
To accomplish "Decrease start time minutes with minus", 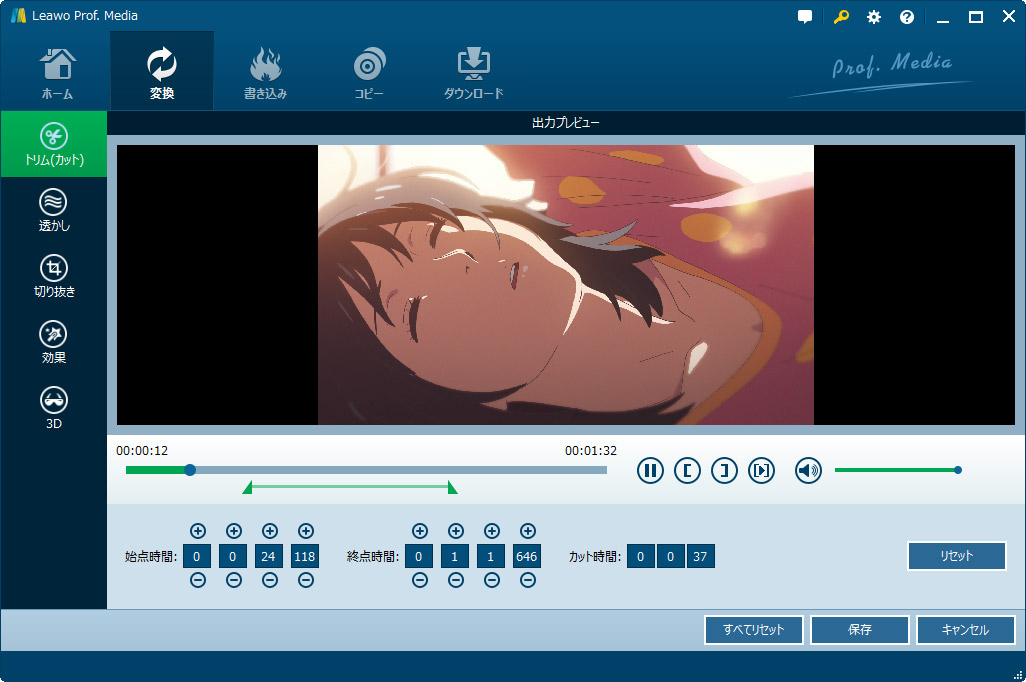I will [x=234, y=580].
